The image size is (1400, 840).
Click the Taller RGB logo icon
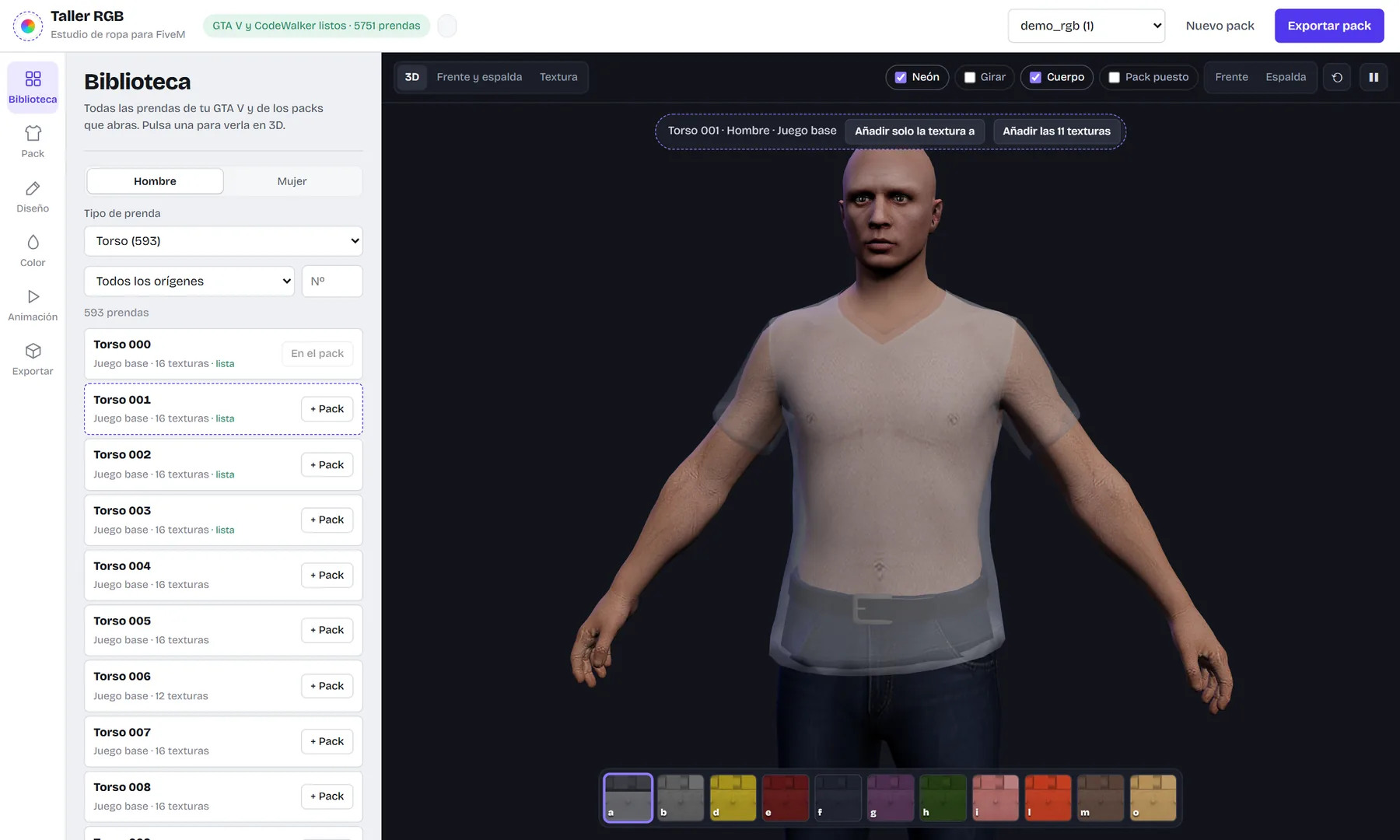28,26
